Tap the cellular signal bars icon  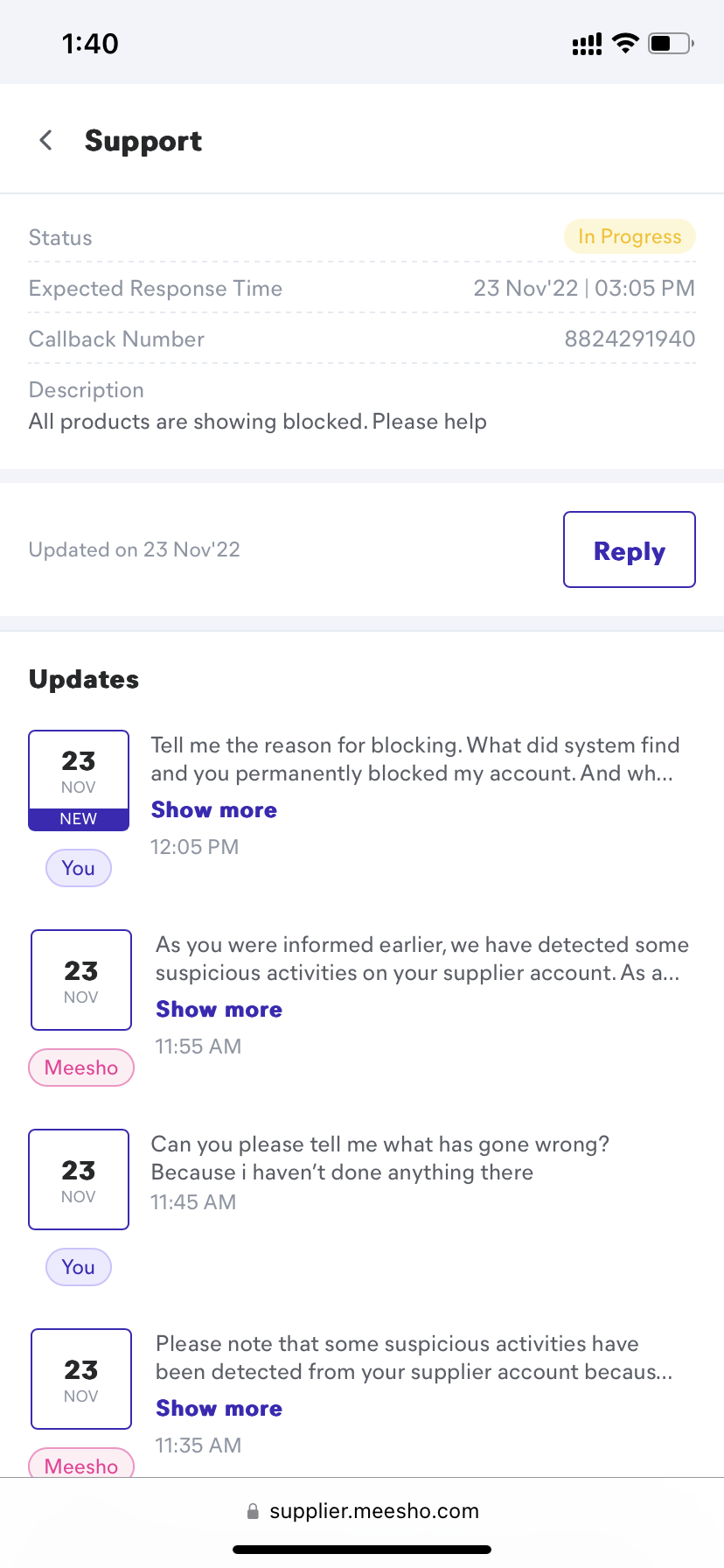(587, 44)
